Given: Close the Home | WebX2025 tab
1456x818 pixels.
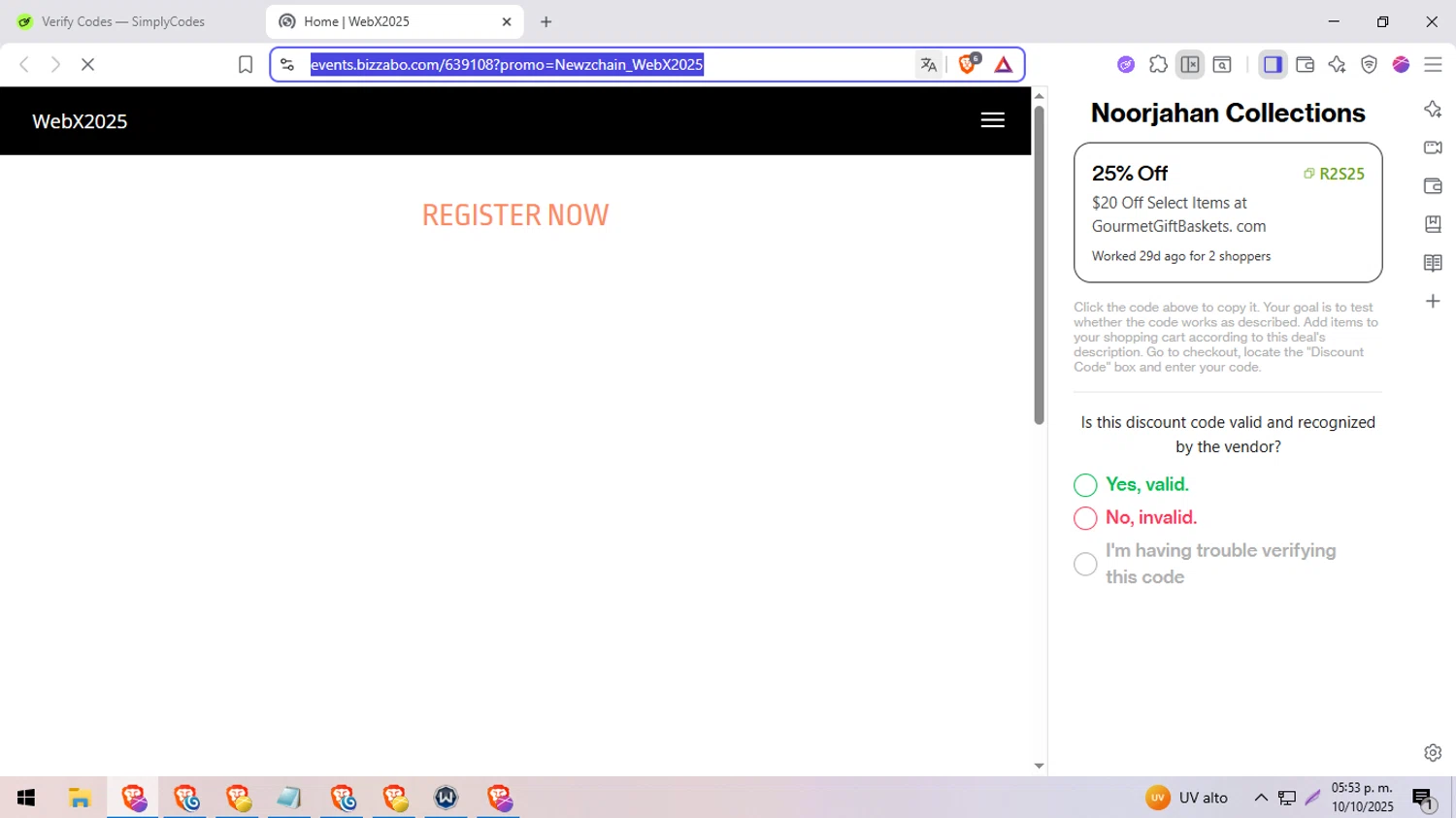Looking at the screenshot, I should pyautogui.click(x=507, y=21).
